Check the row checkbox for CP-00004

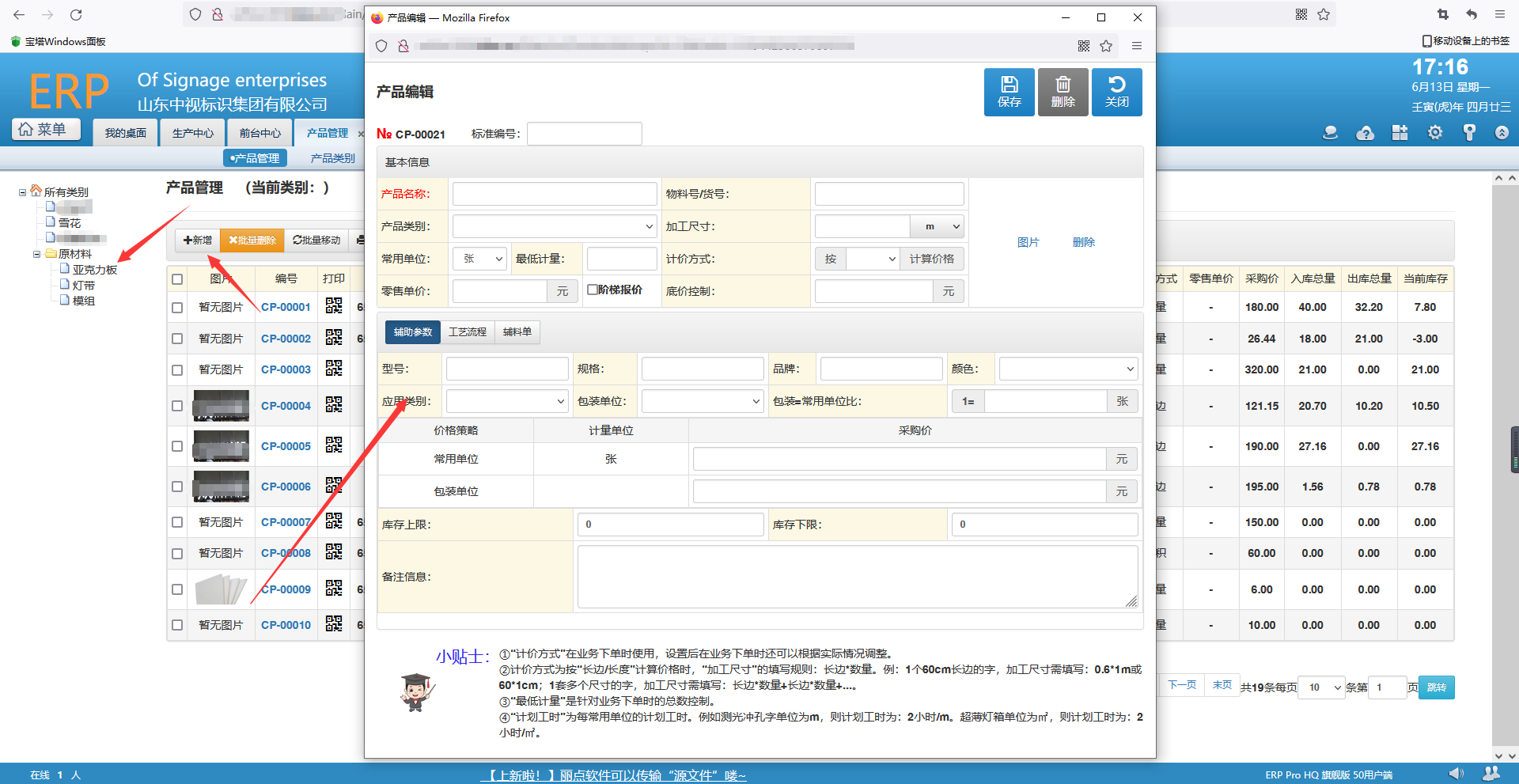[177, 406]
